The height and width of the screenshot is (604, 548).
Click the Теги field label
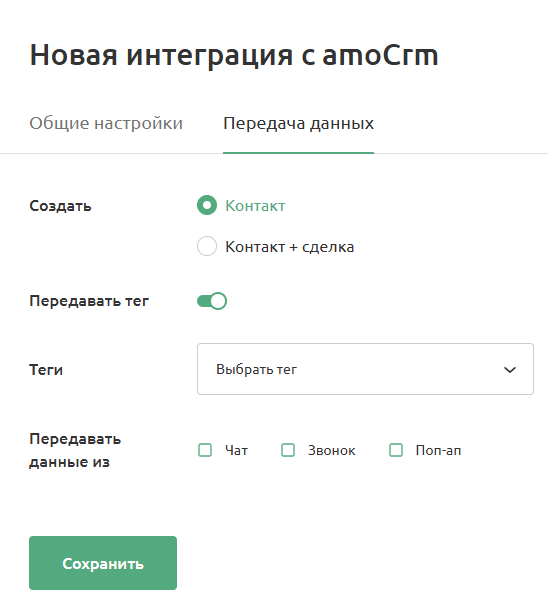point(46,370)
